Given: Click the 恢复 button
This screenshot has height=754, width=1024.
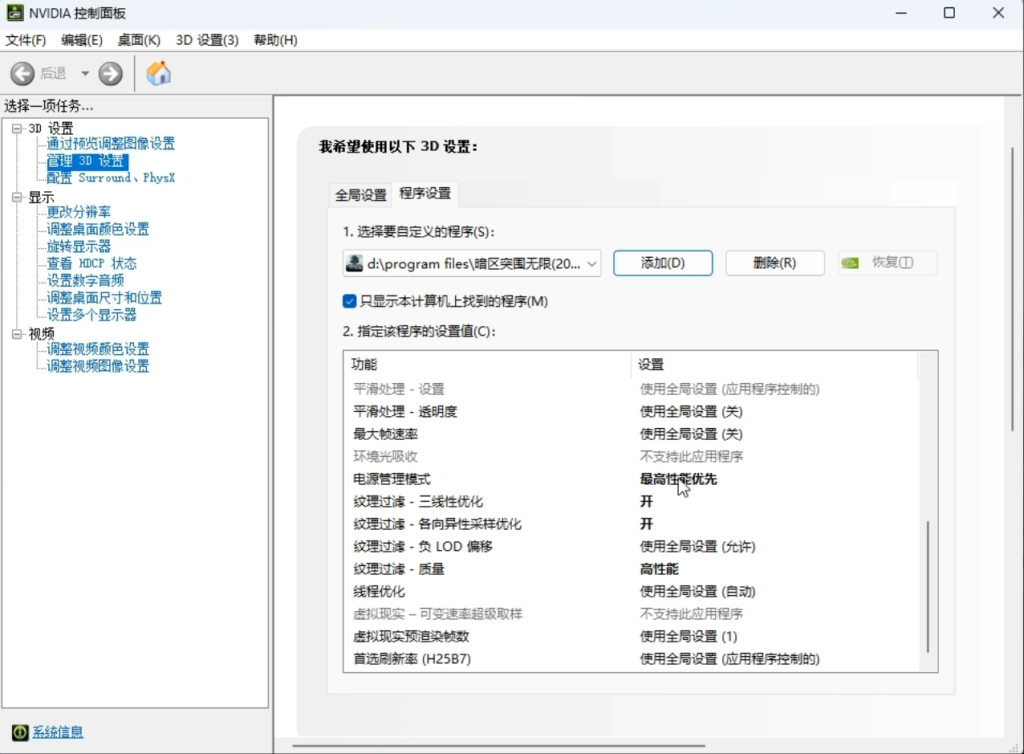Looking at the screenshot, I should (887, 263).
